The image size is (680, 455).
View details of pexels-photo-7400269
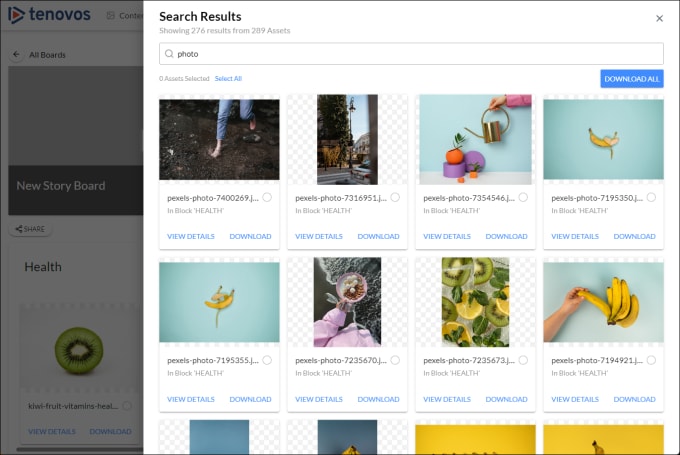pyautogui.click(x=191, y=236)
